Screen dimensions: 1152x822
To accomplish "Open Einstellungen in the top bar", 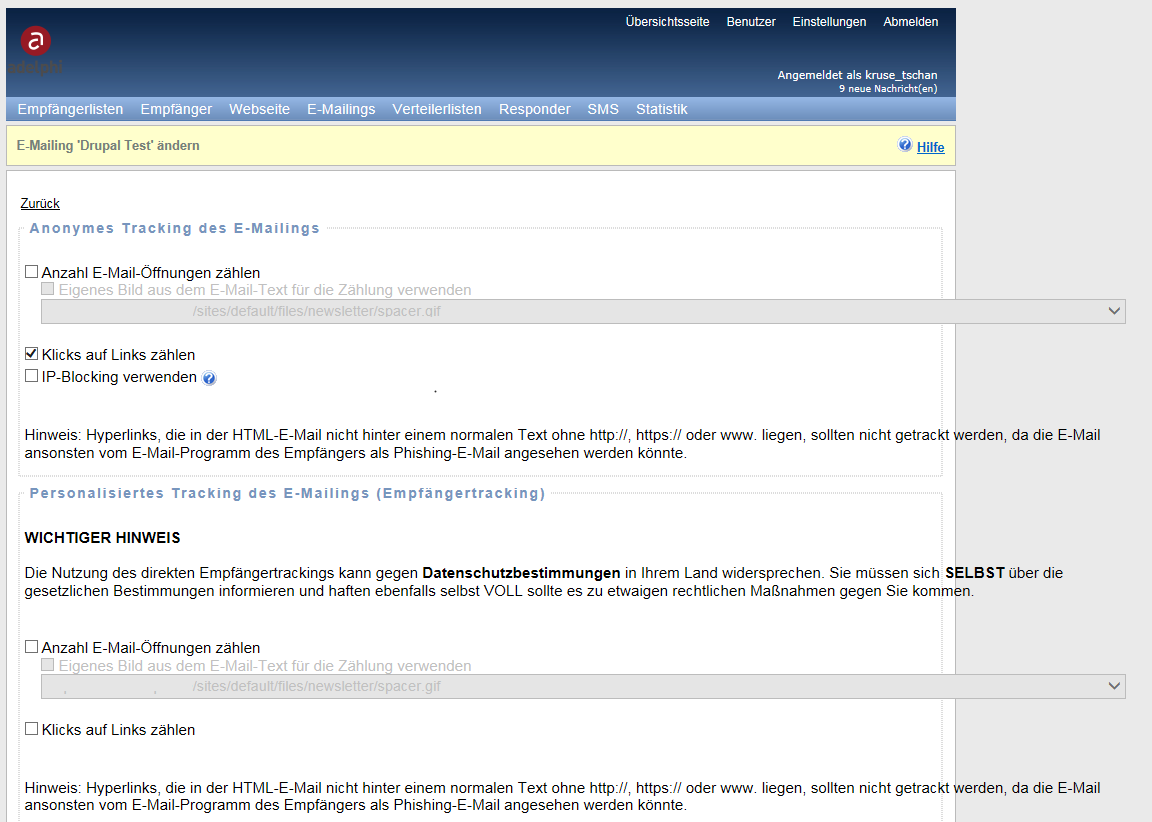I will pos(829,22).
